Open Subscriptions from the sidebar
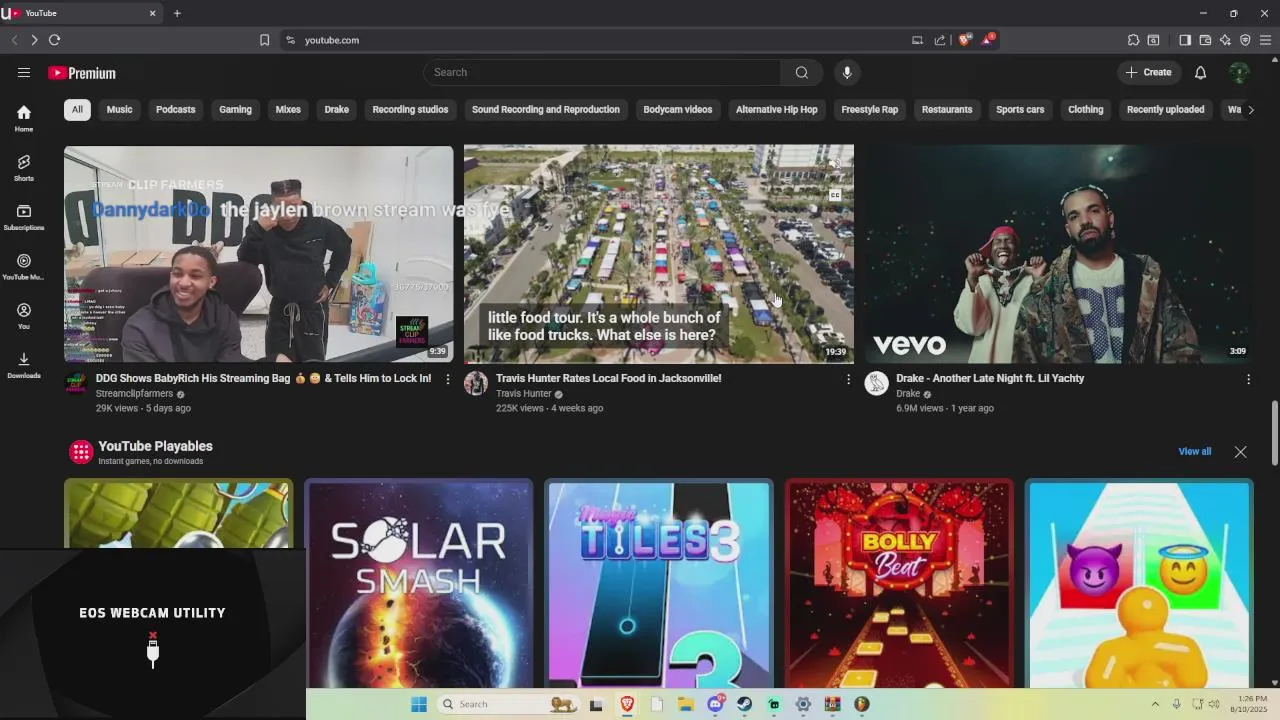The image size is (1280, 720). pos(24,217)
